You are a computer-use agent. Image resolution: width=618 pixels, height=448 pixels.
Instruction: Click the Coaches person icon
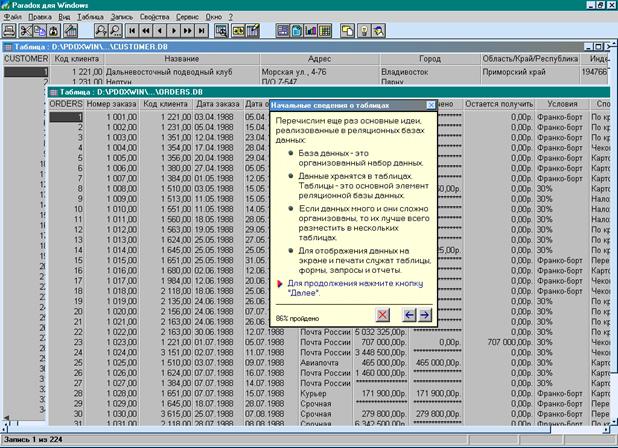[379, 30]
